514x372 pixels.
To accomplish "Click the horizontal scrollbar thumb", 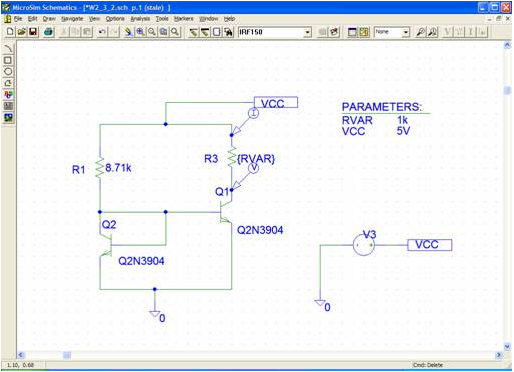I will click(x=67, y=355).
